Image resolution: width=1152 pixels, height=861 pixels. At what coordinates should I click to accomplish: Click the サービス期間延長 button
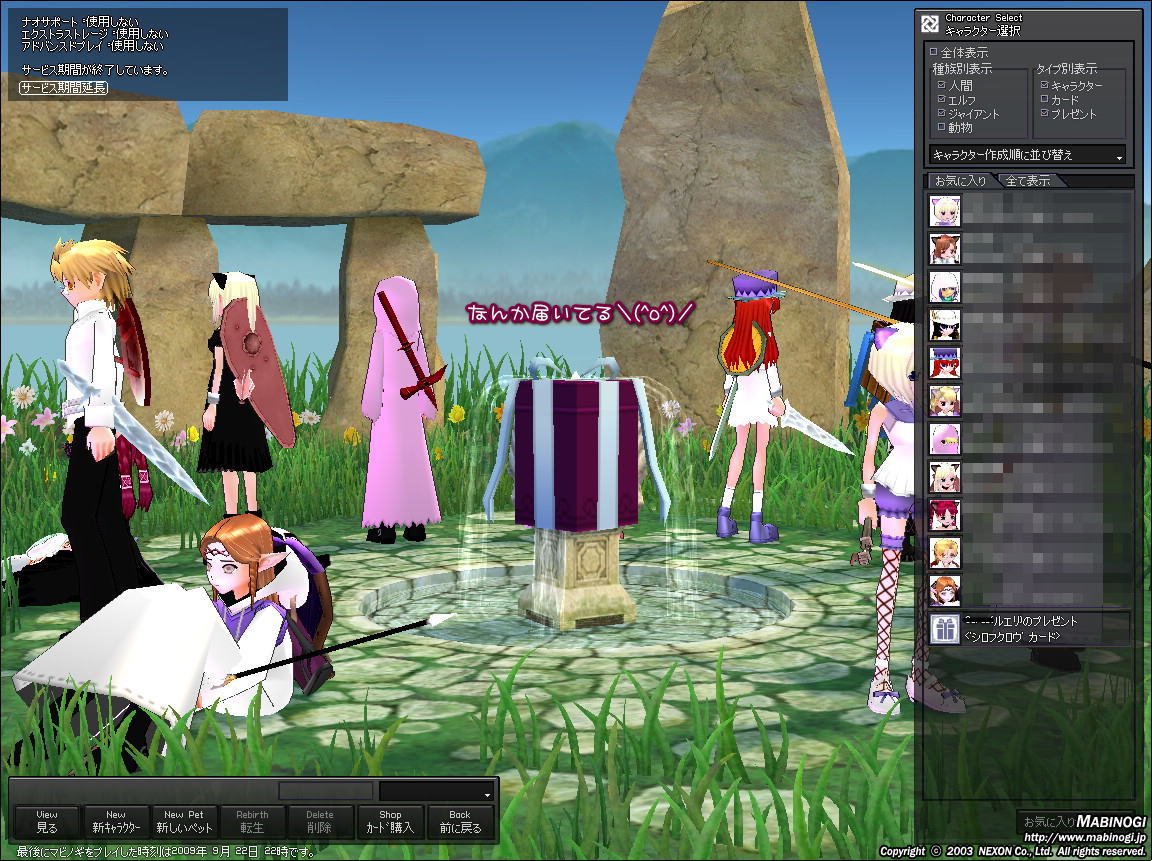(x=63, y=87)
